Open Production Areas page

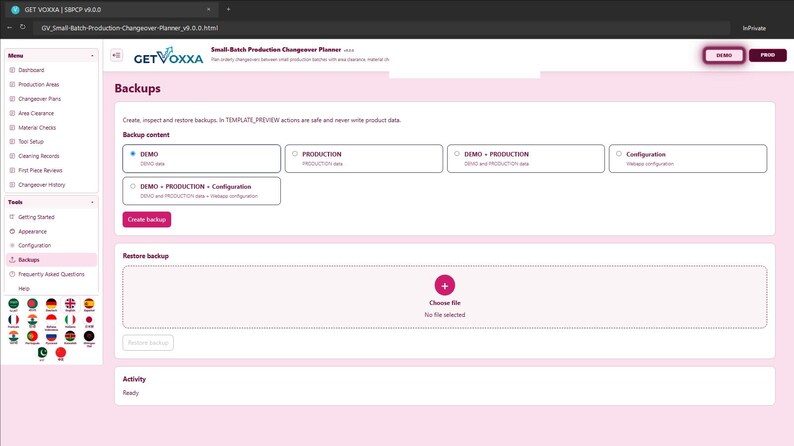pos(51,85)
